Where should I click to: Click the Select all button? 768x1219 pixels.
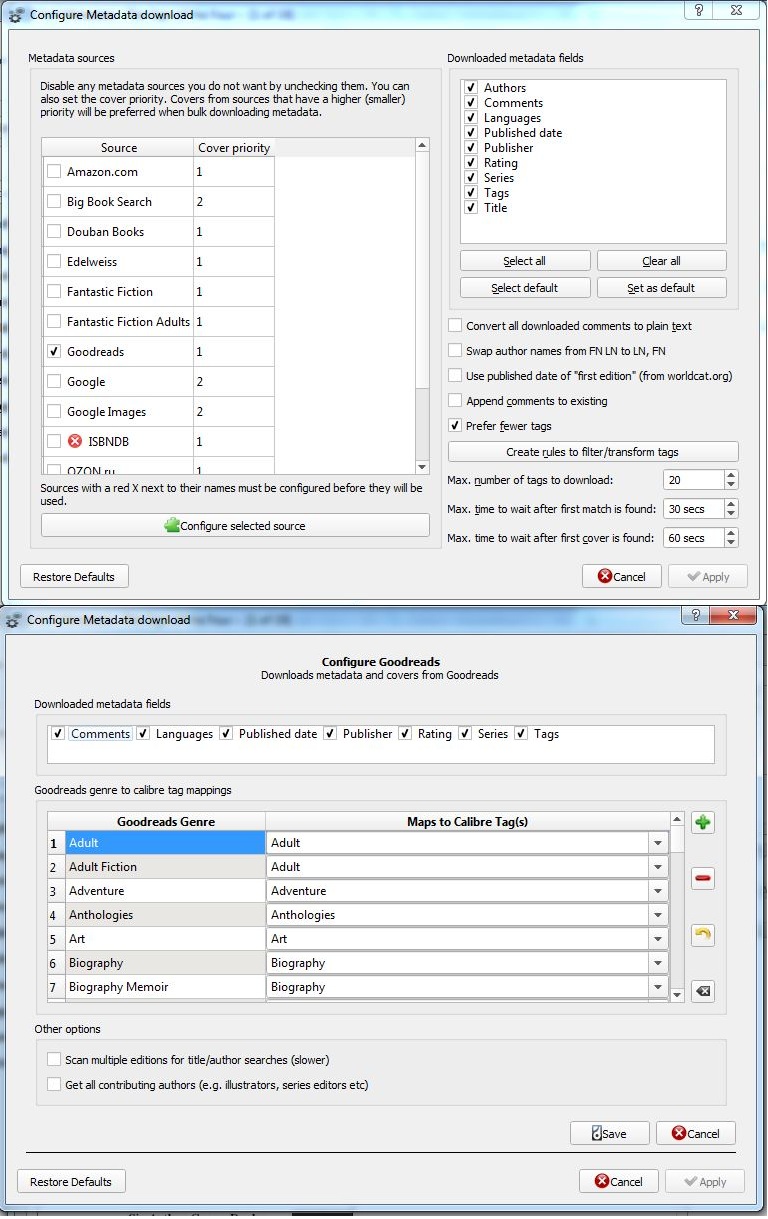pos(524,261)
